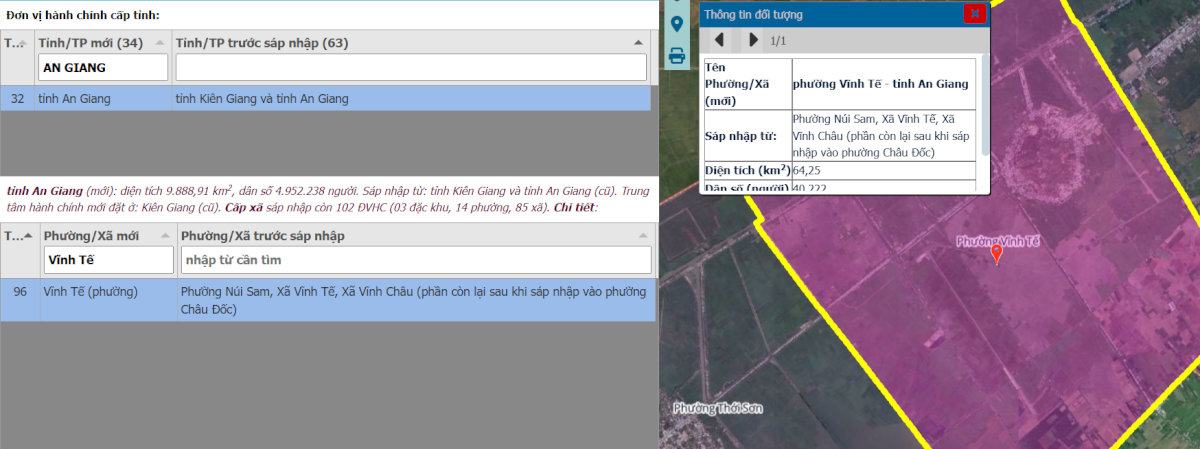Close the Thông tin đối tượng popup

[974, 14]
